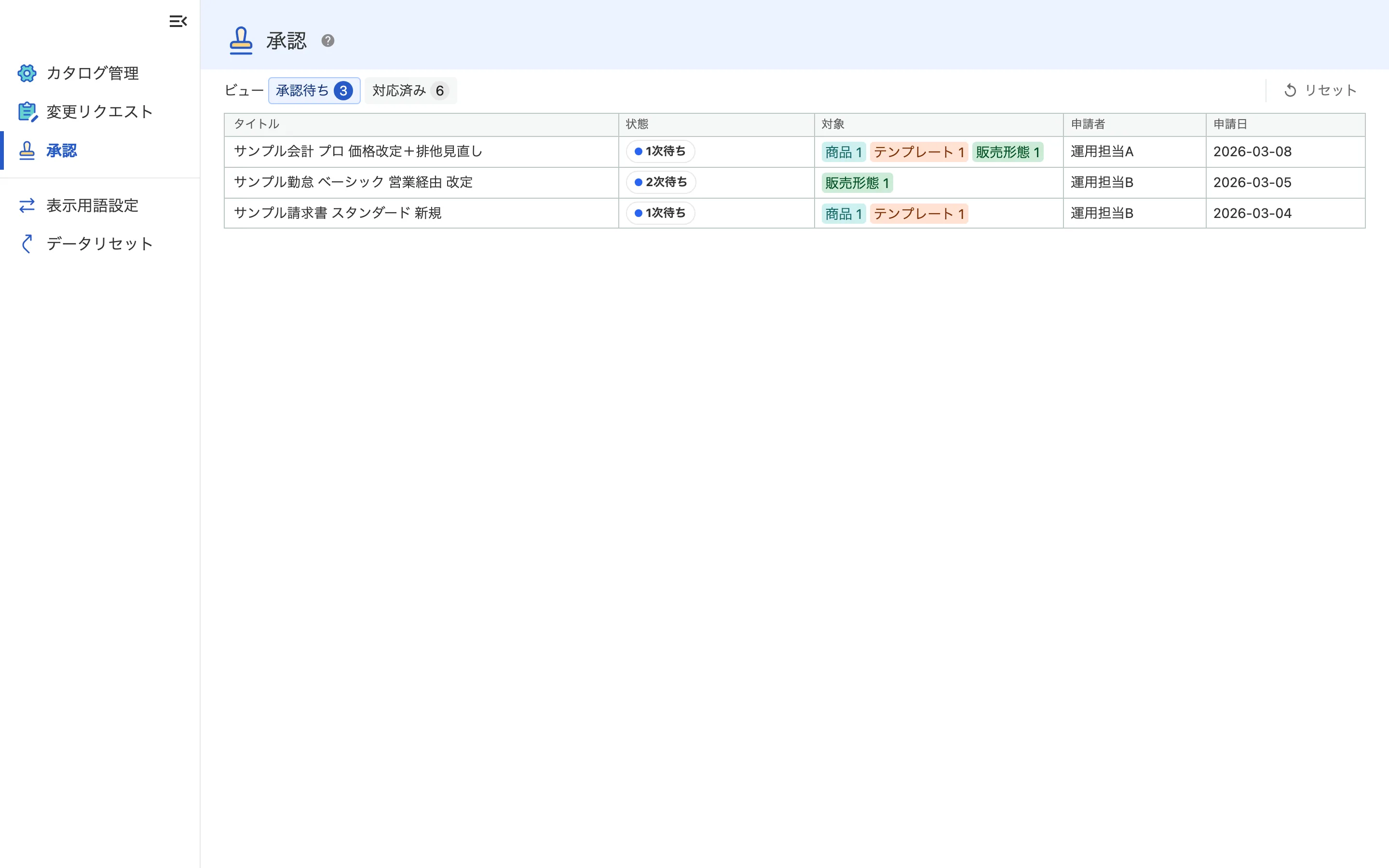Click テンプレート 1 tag in サンプル会計 row
This screenshot has width=1389, height=868.
[918, 152]
